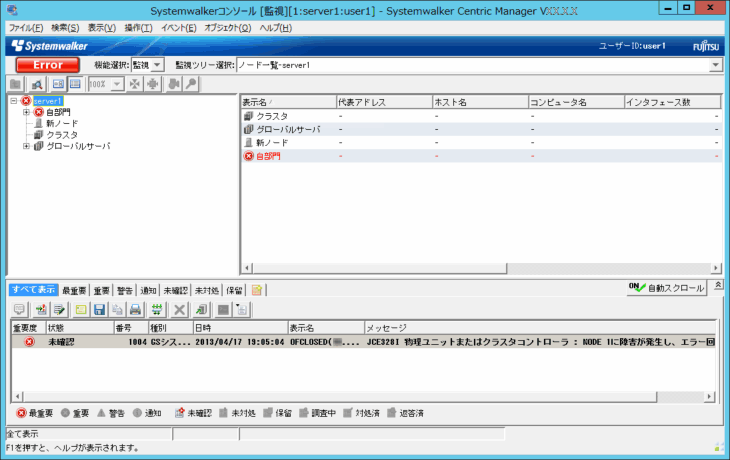Click event list horizontal scrollbar
The height and width of the screenshot is (460, 730).
[339, 397]
